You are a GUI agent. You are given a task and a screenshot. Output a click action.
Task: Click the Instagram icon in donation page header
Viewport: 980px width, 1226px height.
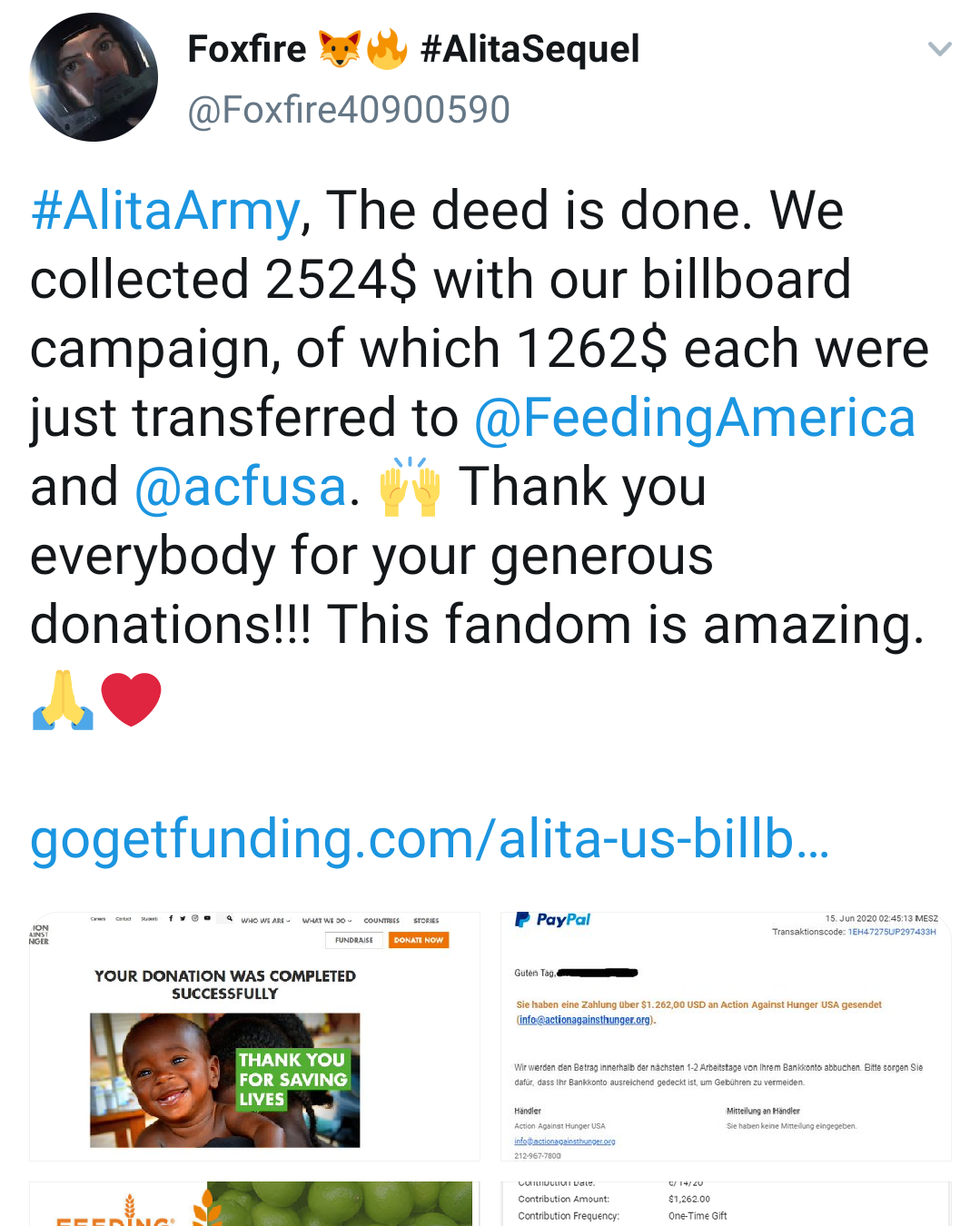pos(194,918)
